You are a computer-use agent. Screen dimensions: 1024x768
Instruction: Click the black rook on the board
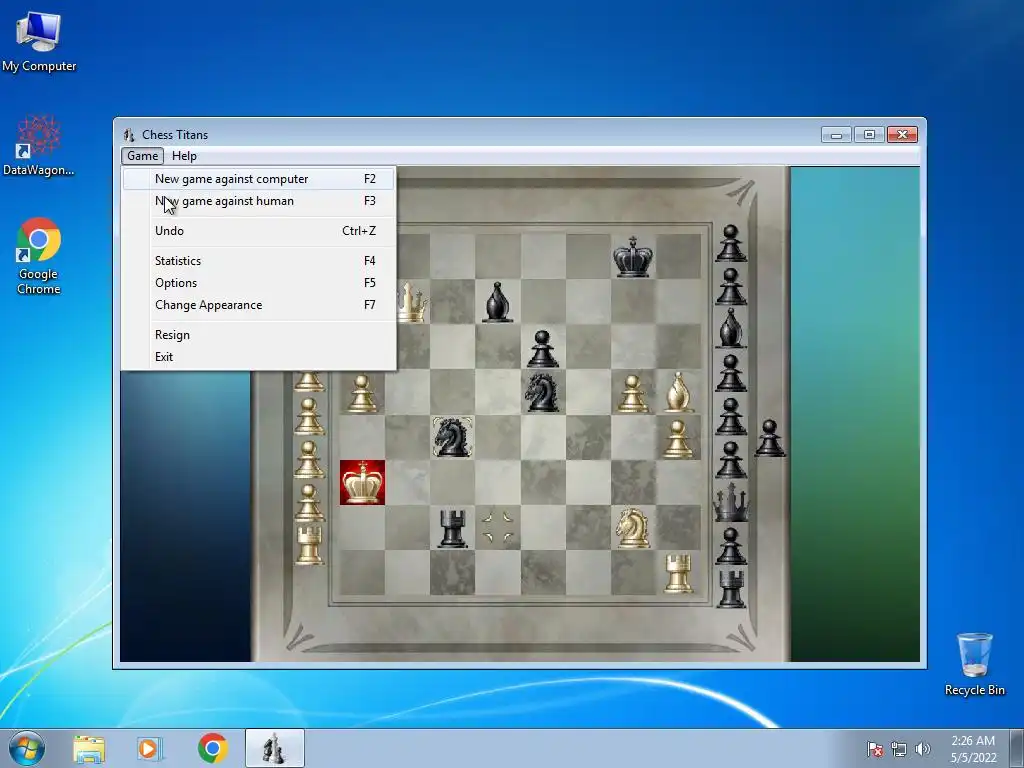pos(452,528)
